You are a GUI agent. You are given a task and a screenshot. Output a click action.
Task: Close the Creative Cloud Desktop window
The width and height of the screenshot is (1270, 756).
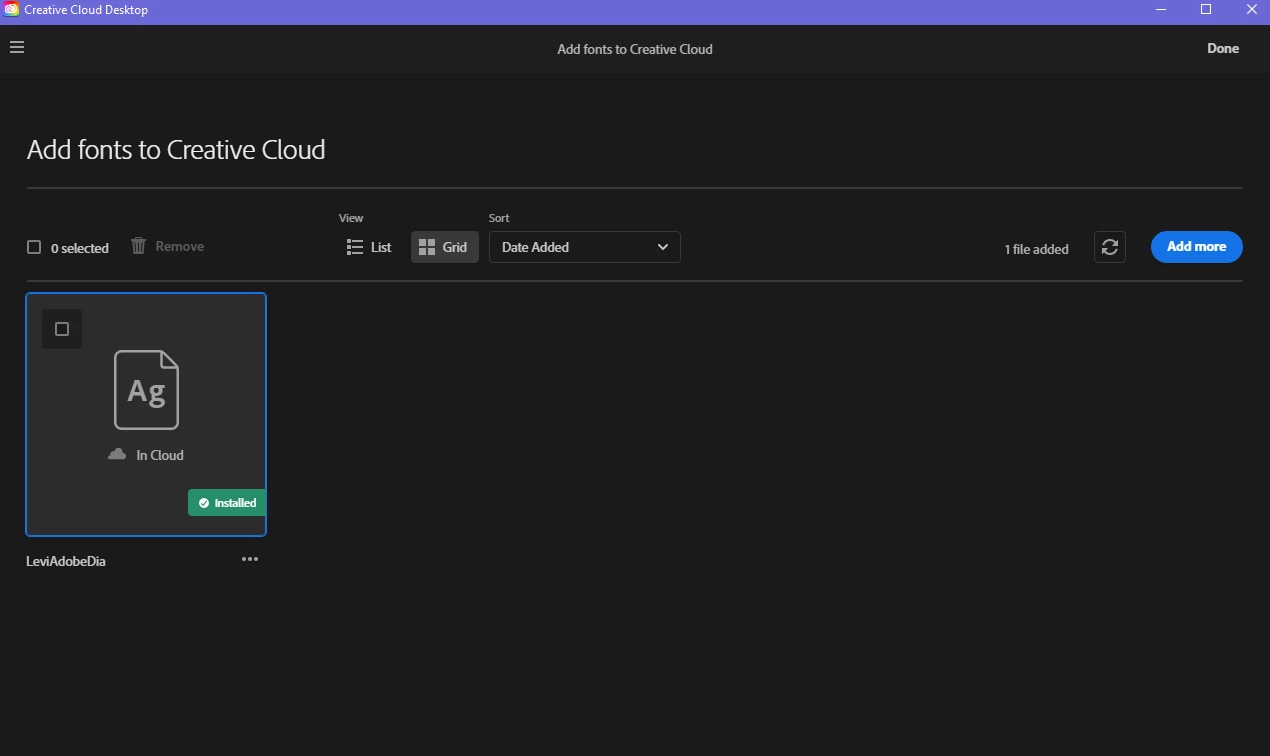(x=1251, y=10)
